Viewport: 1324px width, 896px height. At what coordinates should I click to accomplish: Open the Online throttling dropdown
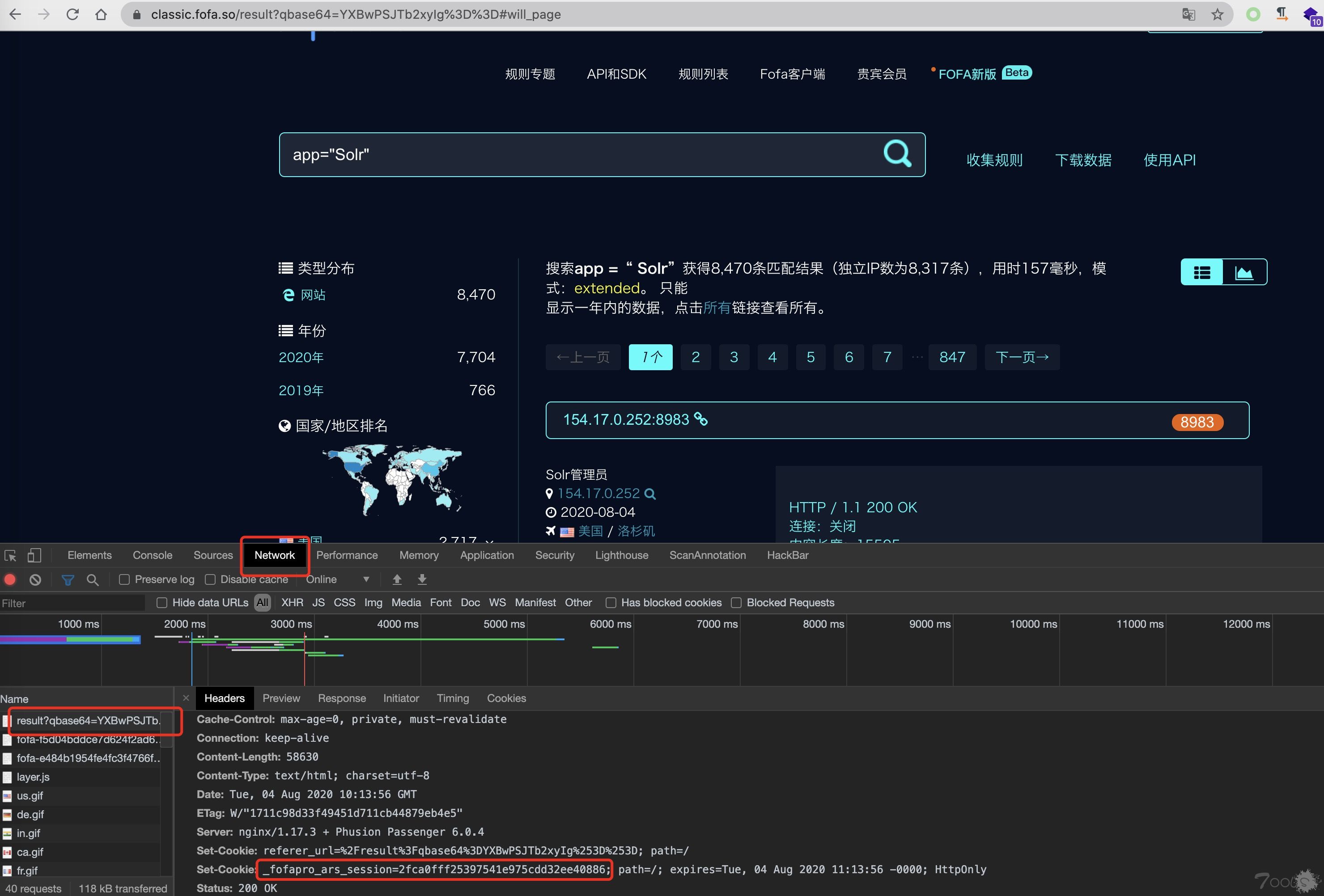pyautogui.click(x=338, y=580)
